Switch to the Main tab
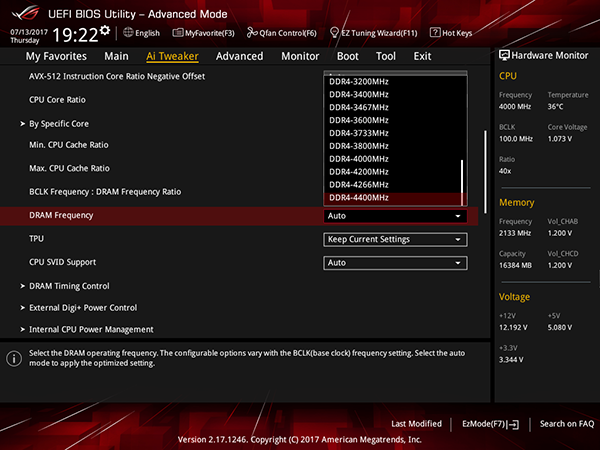 [116, 56]
